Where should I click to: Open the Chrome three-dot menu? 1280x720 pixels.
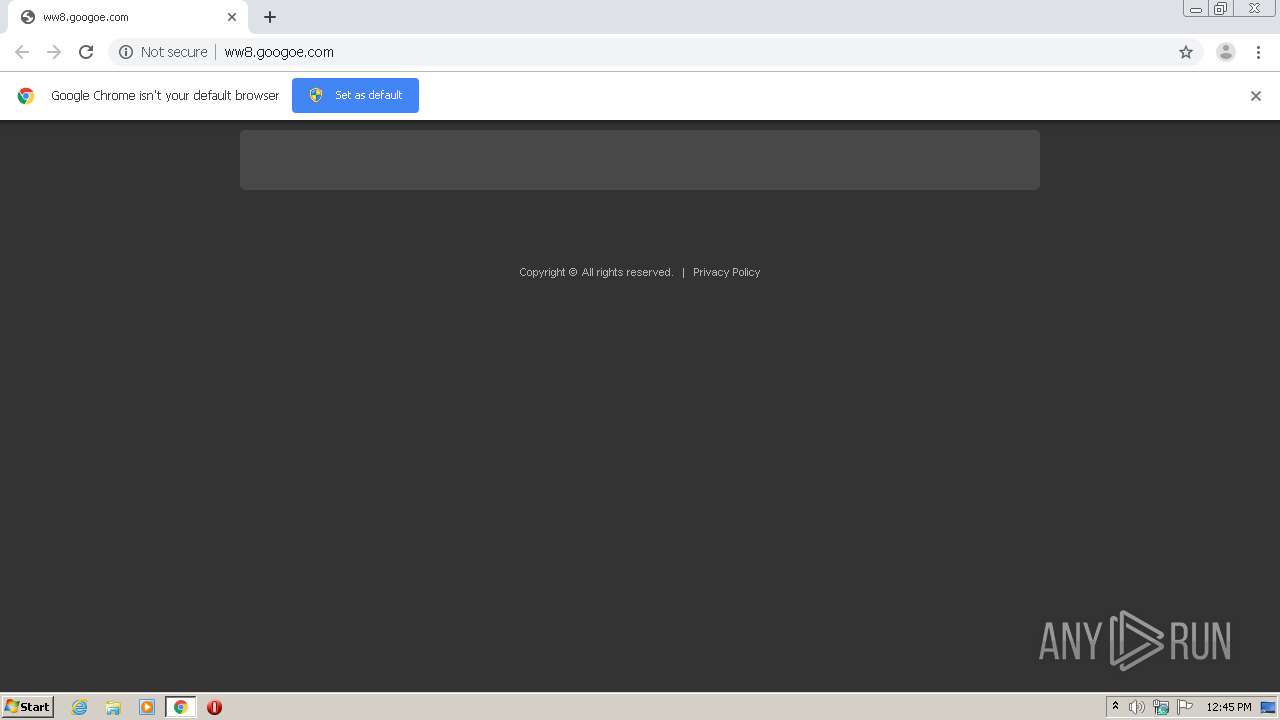tap(1258, 52)
